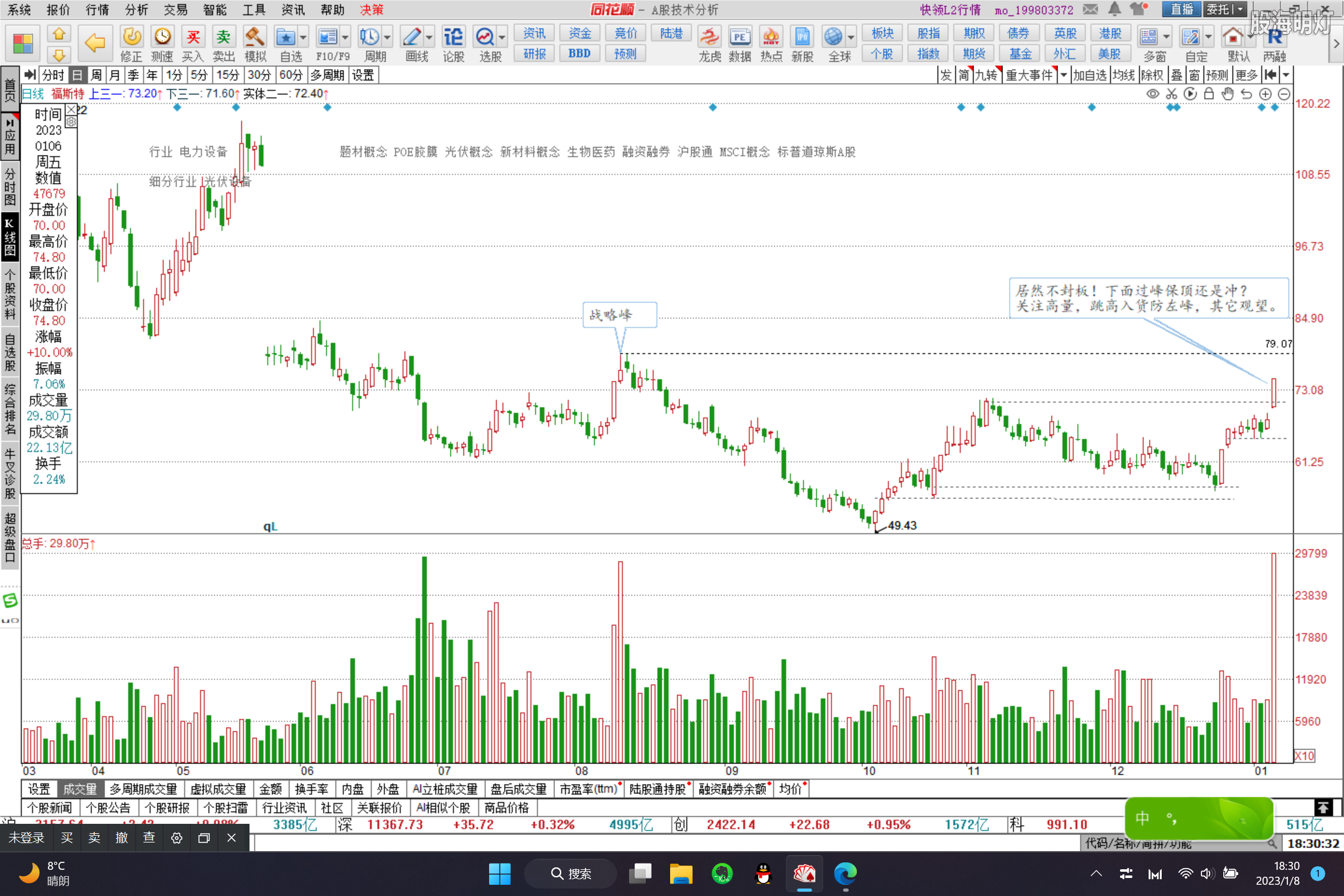Select the 换手率 indicator tab
The width and height of the screenshot is (1344, 896).
[311, 789]
